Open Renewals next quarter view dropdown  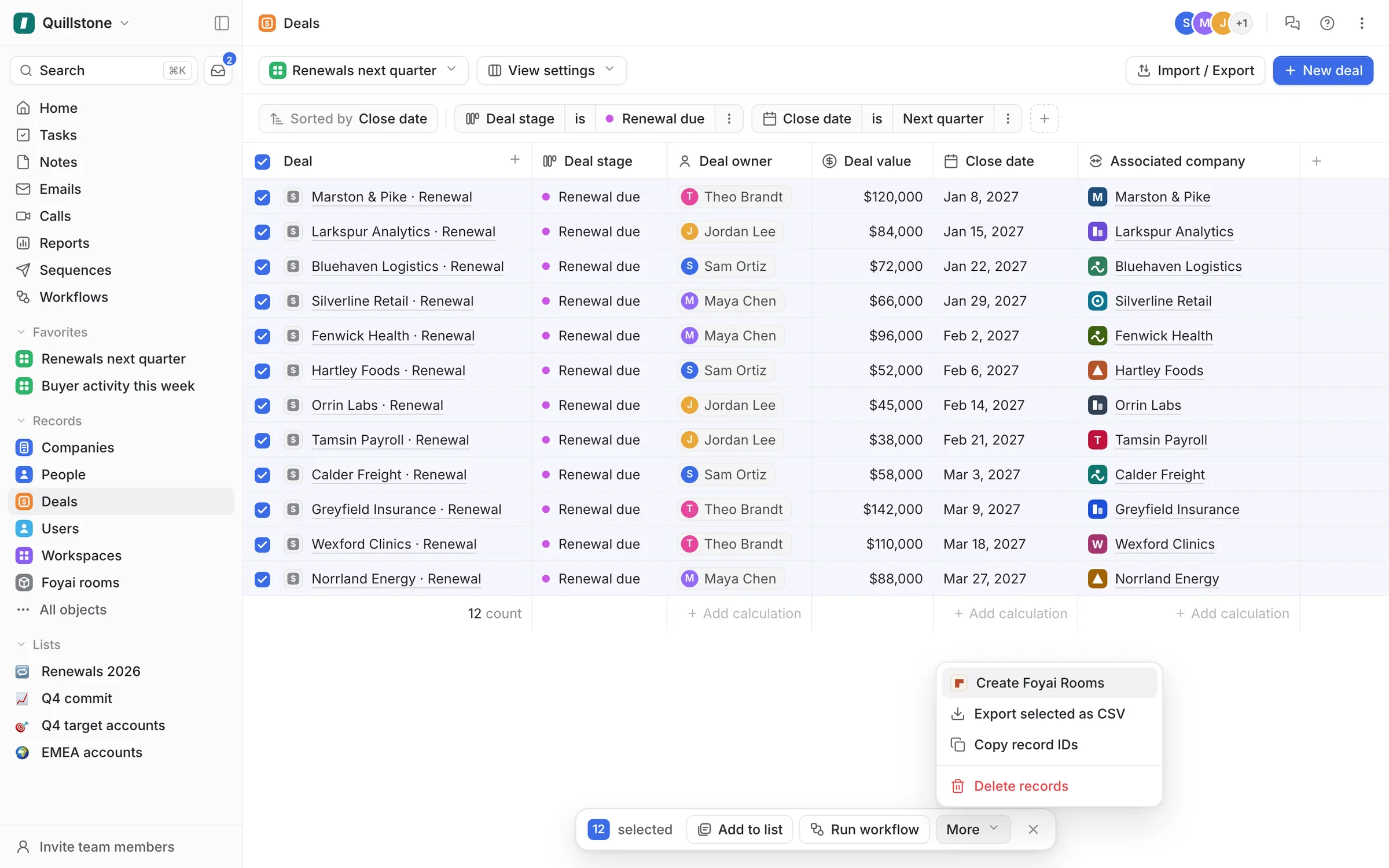(x=363, y=71)
